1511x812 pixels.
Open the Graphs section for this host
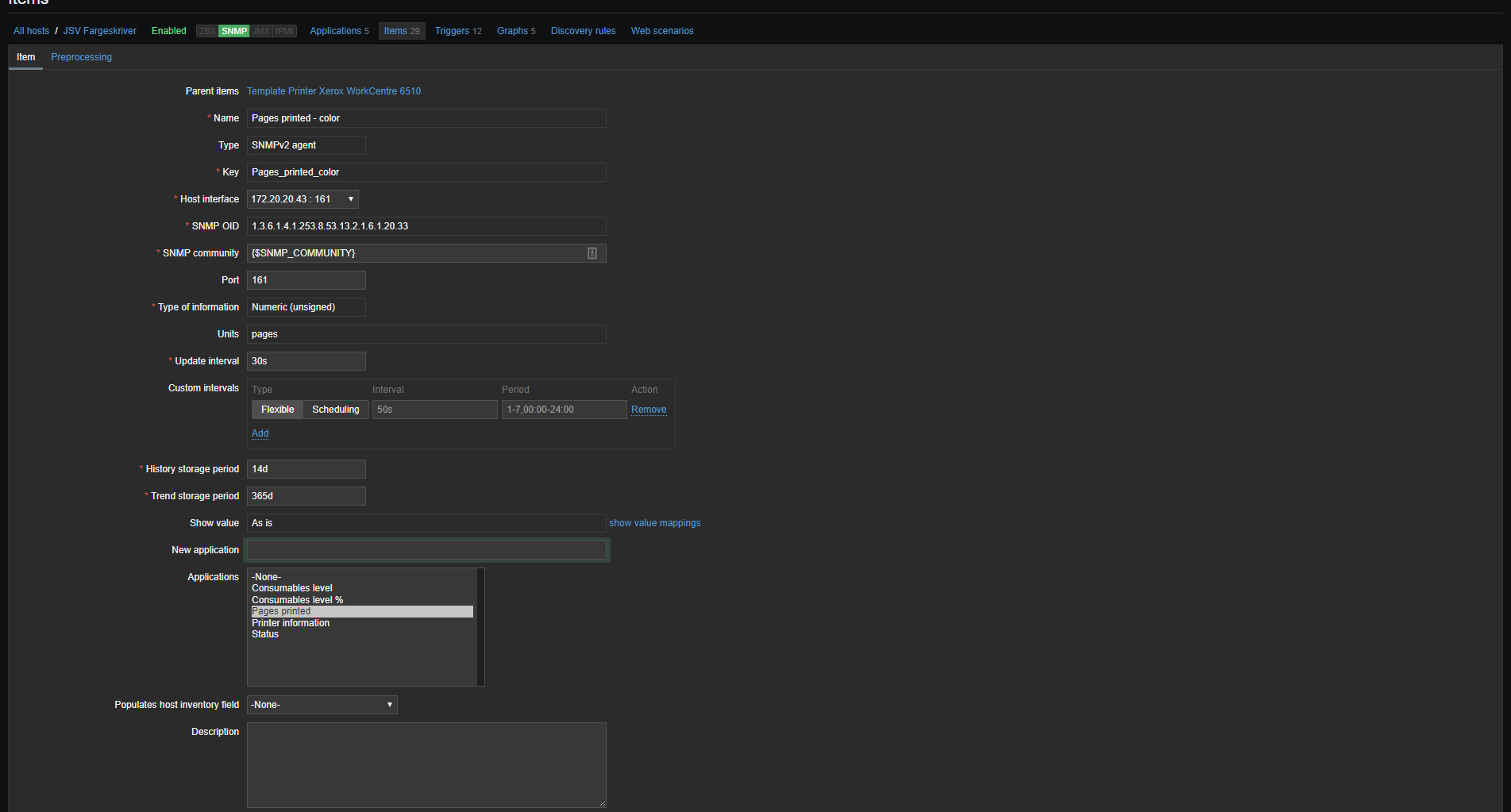[516, 31]
